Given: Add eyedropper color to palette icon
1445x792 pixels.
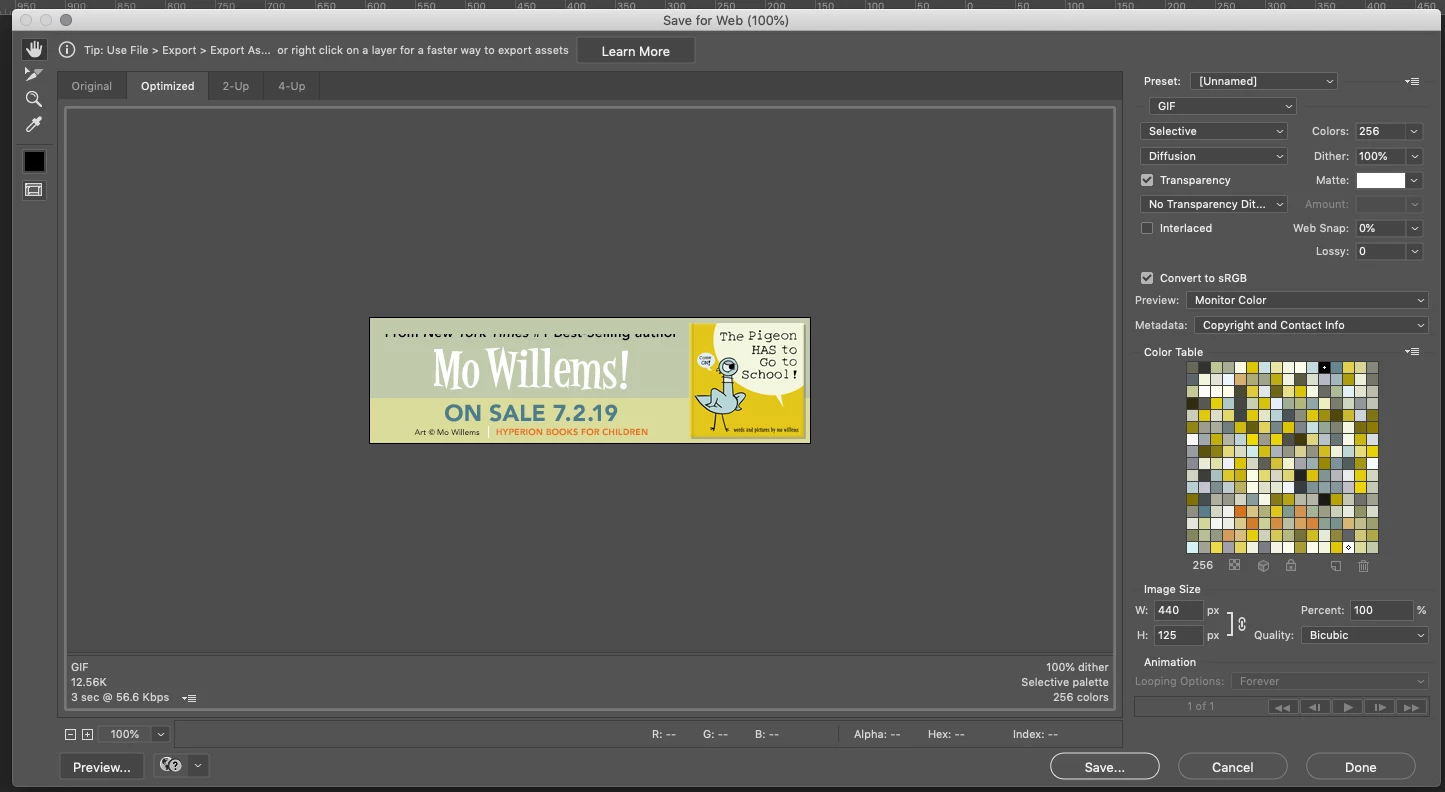Looking at the screenshot, I should pos(1335,566).
